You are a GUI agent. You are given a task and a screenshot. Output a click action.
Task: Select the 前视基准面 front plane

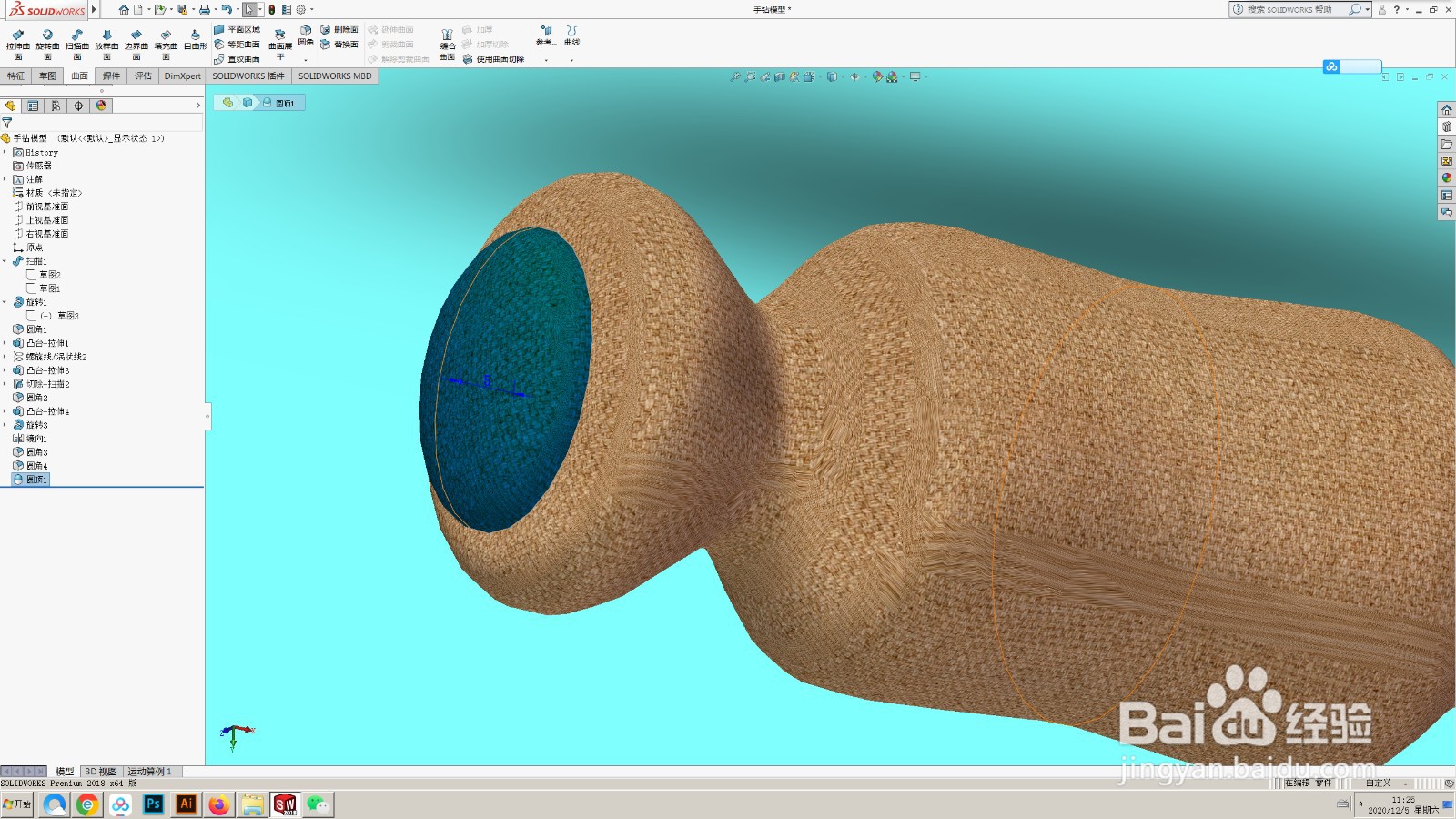pos(40,207)
